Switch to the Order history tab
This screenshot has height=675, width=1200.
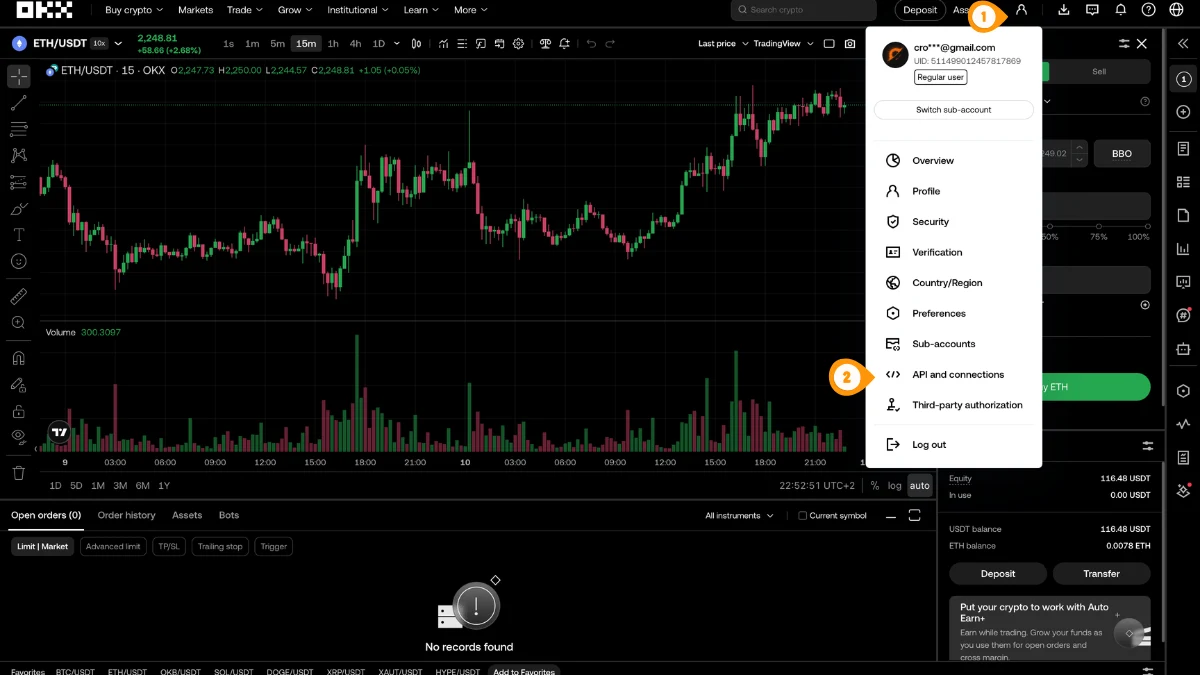point(127,516)
